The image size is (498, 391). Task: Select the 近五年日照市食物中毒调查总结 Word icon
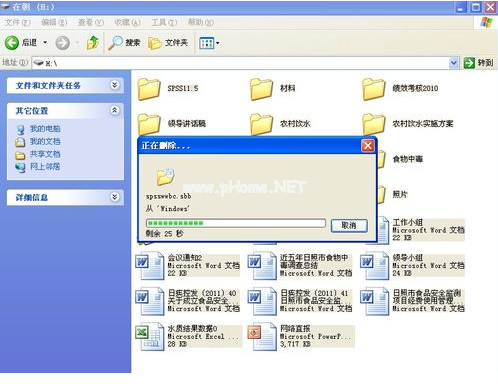[262, 266]
